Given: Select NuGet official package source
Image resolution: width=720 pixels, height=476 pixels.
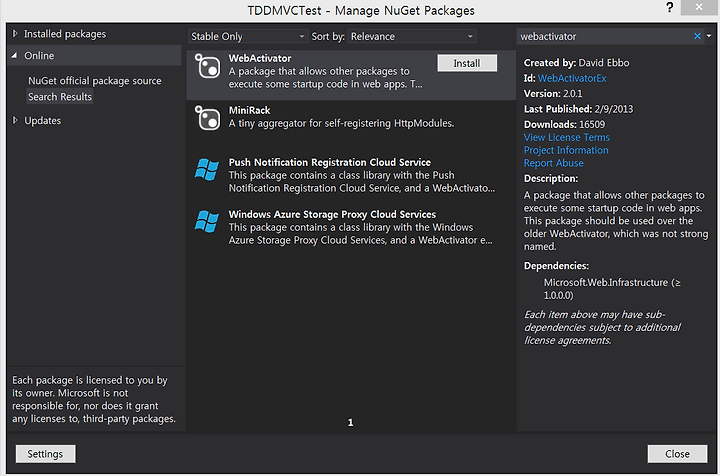Looking at the screenshot, I should tap(95, 81).
